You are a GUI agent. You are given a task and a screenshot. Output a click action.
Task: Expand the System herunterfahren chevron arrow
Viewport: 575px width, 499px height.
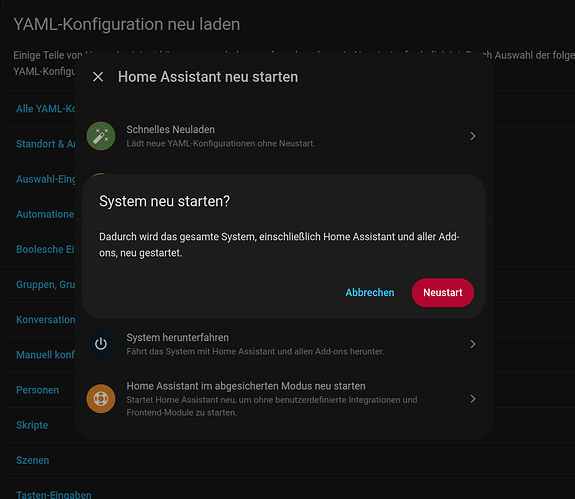click(x=473, y=344)
